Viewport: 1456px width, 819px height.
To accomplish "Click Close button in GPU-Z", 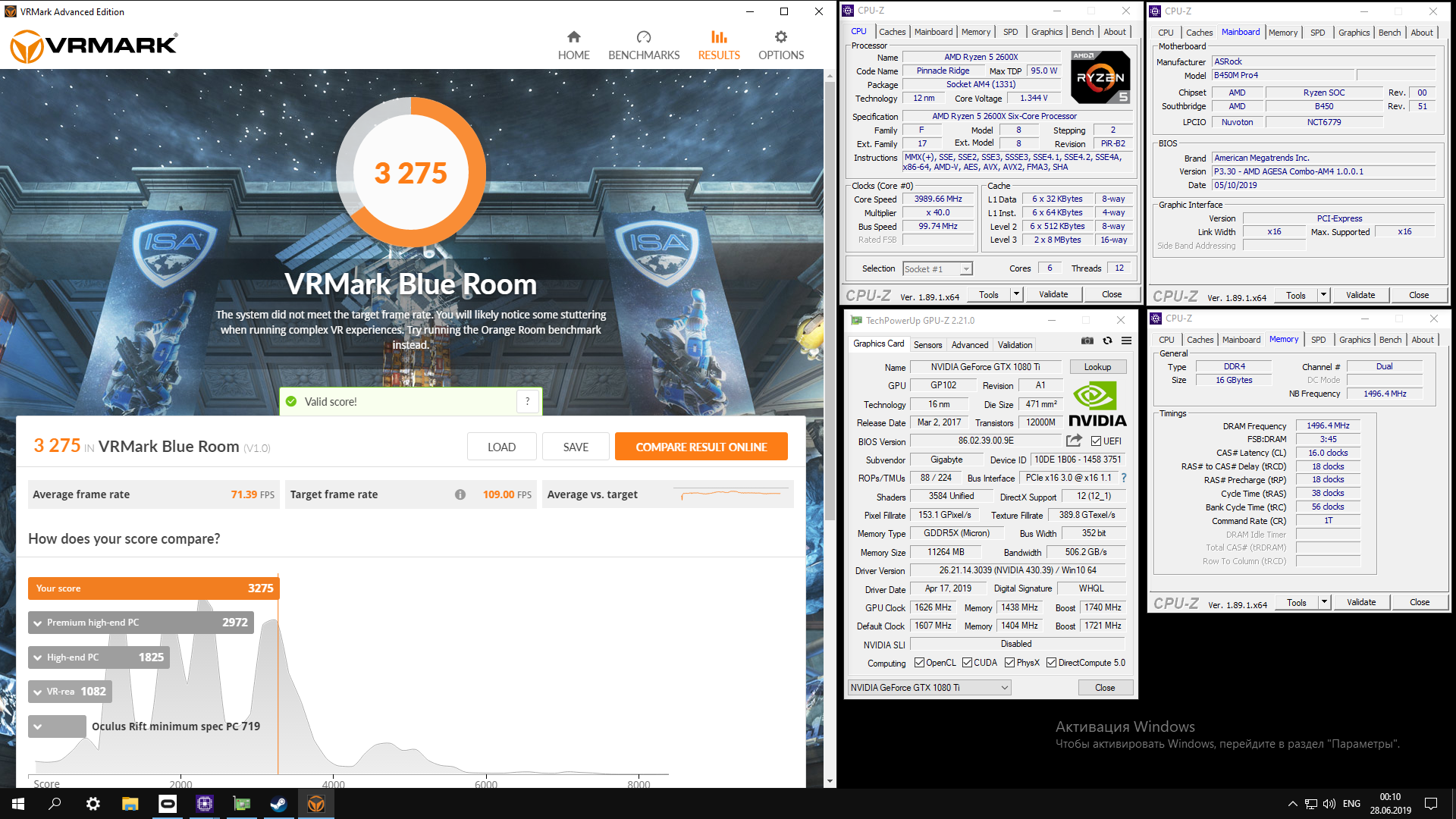I will [1105, 688].
